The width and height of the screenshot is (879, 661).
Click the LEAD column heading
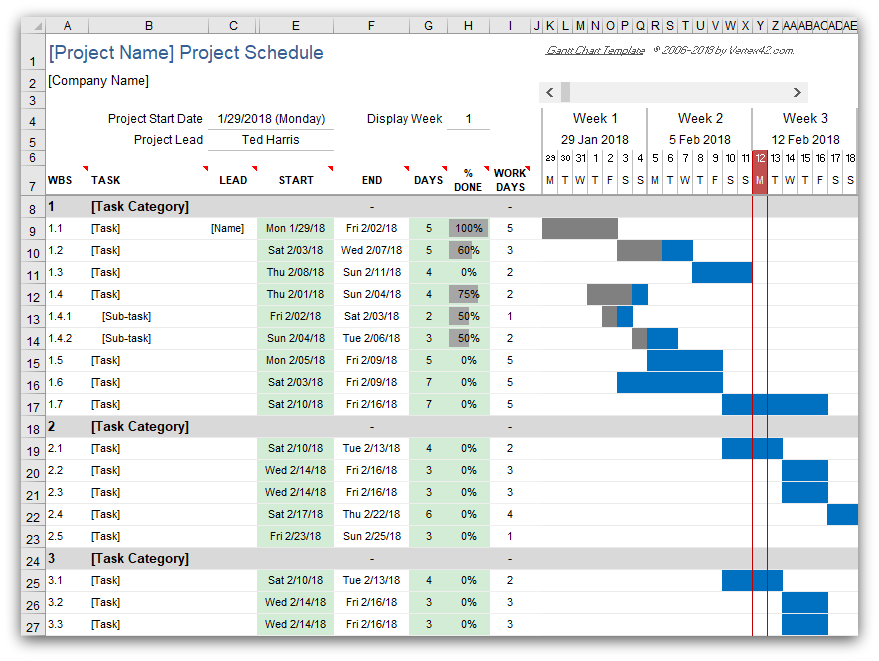(233, 180)
